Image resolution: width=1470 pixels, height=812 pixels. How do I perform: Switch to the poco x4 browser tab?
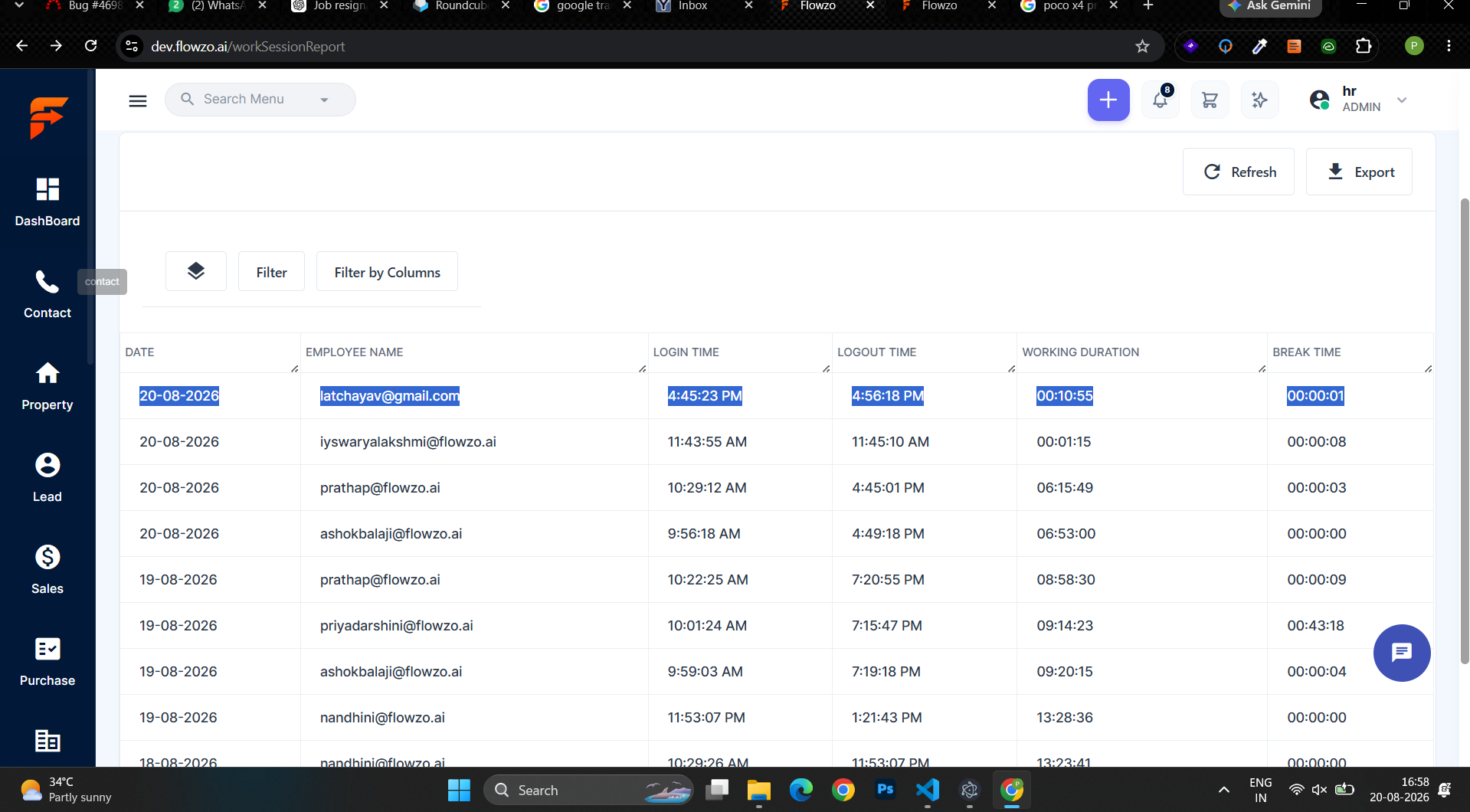click(1069, 6)
